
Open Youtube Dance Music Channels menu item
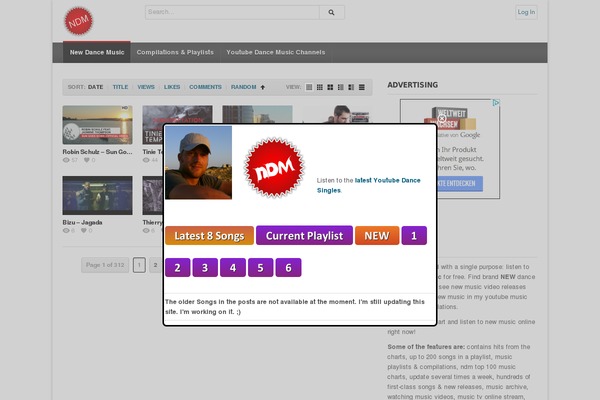[276, 52]
